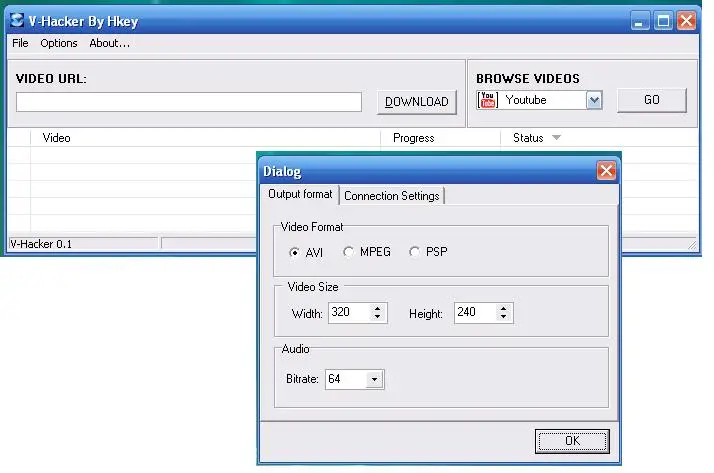Click the Youtube text in site combo box
The height and width of the screenshot is (473, 714).
(x=526, y=100)
